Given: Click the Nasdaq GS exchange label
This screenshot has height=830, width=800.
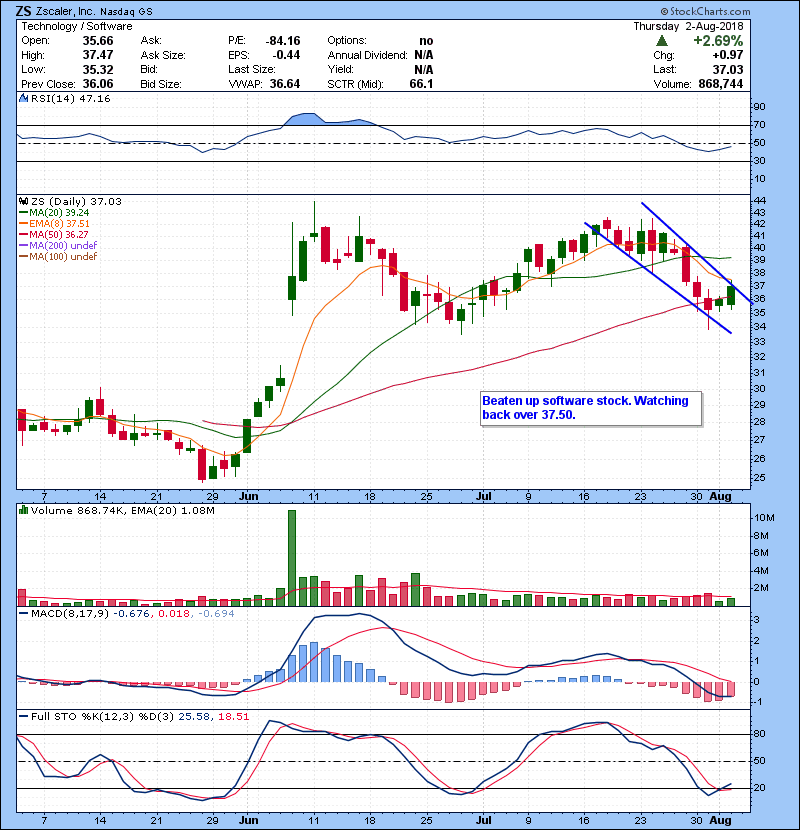Looking at the screenshot, I should (x=126, y=12).
